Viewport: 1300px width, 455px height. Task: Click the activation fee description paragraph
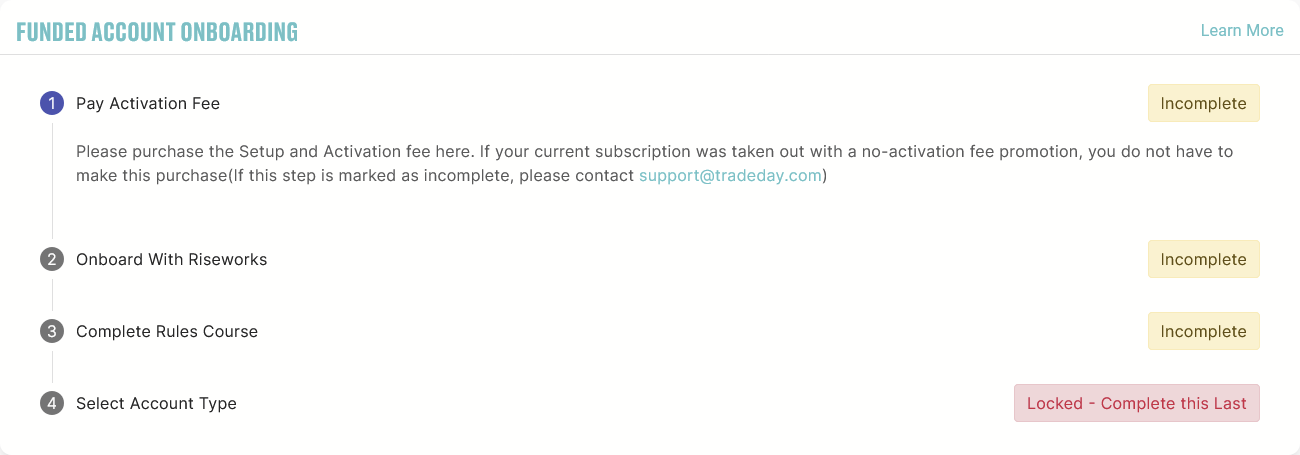(655, 163)
